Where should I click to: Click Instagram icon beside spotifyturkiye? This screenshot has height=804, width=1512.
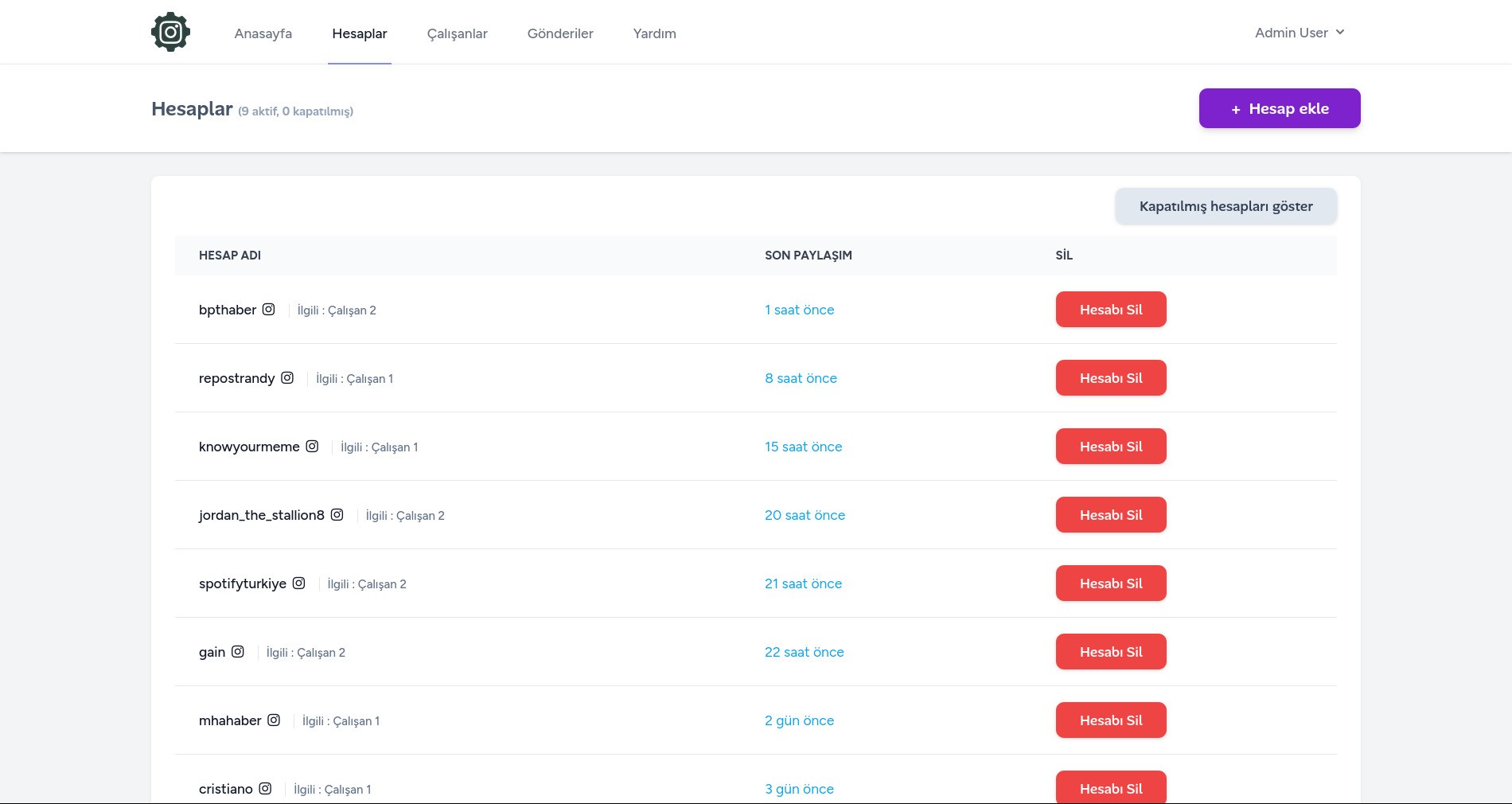pos(299,583)
